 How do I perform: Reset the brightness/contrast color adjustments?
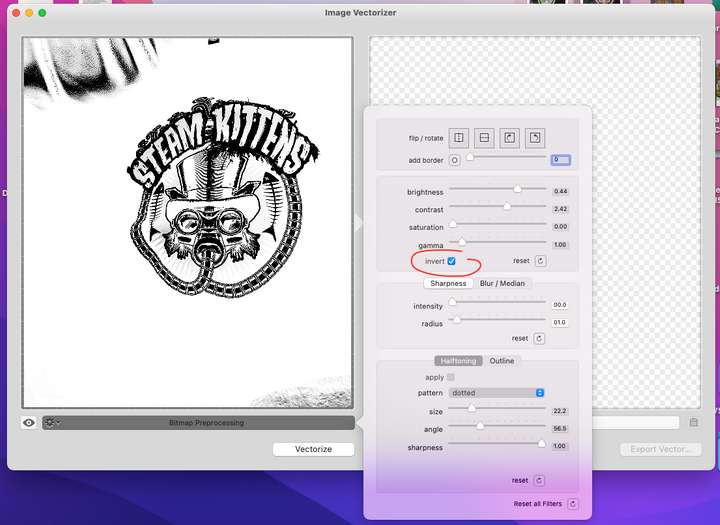coord(540,261)
